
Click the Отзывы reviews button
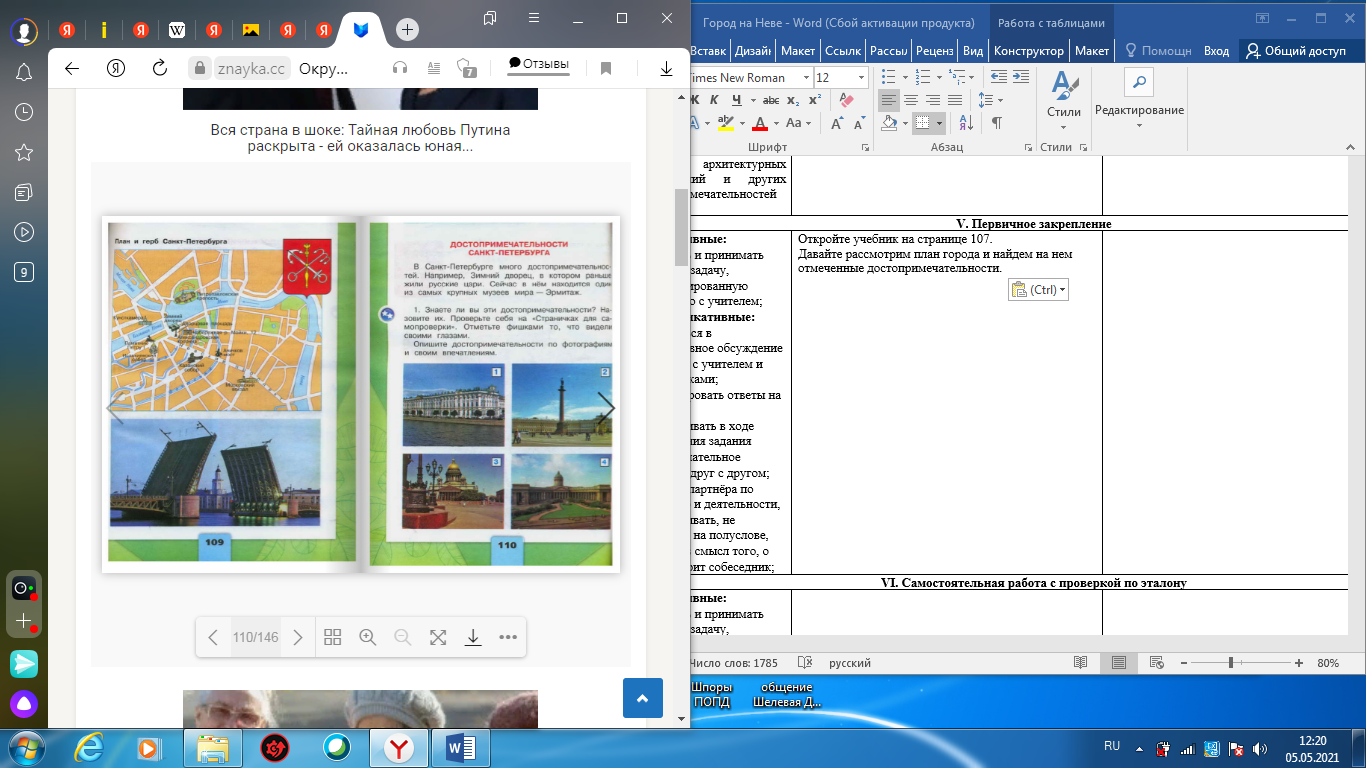(x=538, y=64)
